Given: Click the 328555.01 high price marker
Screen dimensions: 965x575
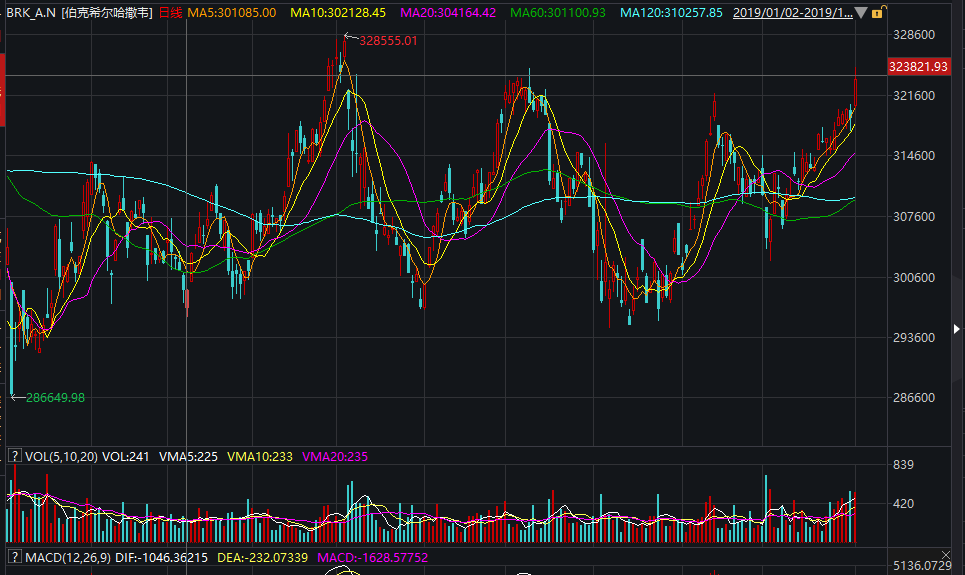Looking at the screenshot, I should point(384,40).
